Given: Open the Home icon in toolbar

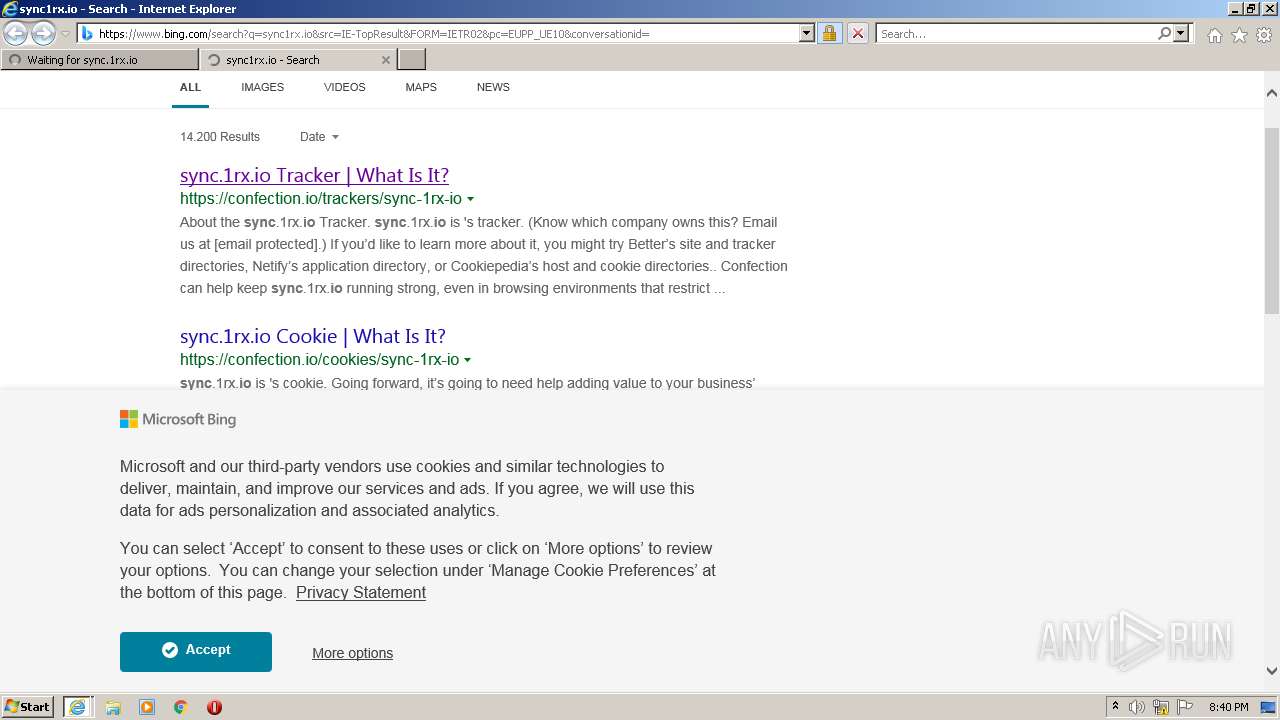Looking at the screenshot, I should click(x=1214, y=35).
